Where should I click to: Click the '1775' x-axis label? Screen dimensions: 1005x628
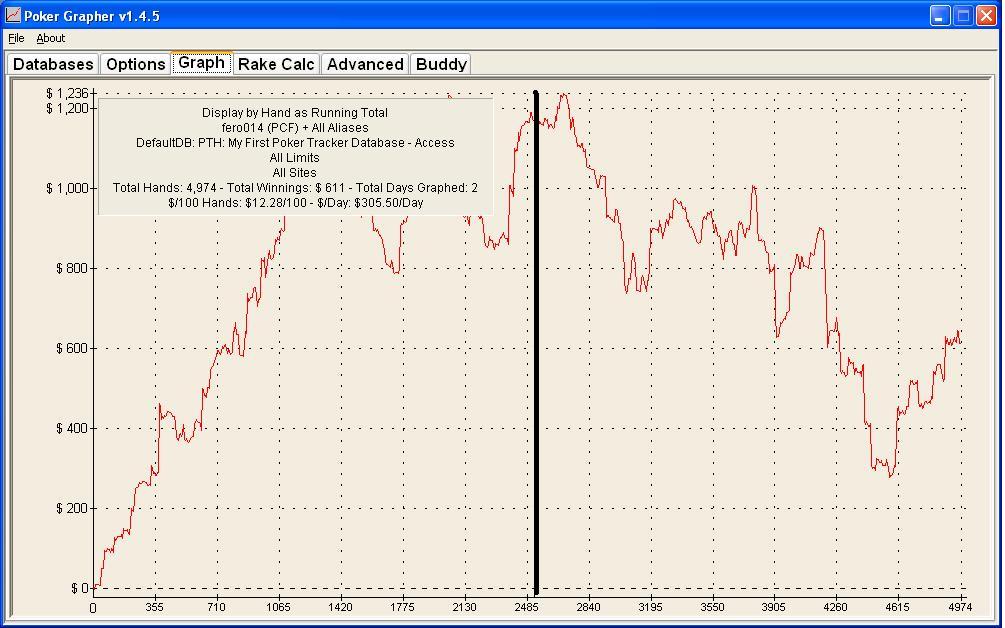click(403, 607)
